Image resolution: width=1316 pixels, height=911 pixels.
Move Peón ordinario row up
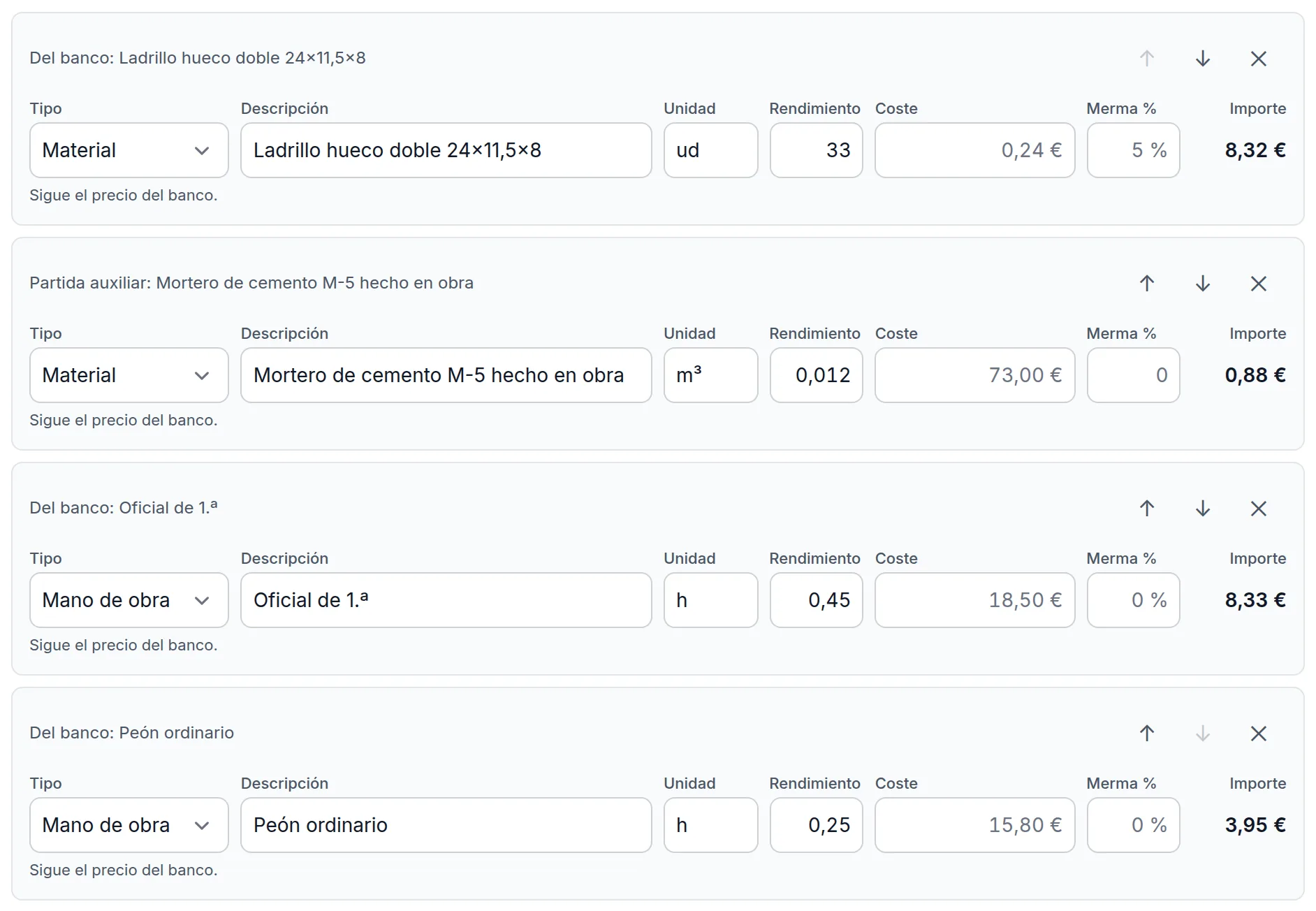1146,734
